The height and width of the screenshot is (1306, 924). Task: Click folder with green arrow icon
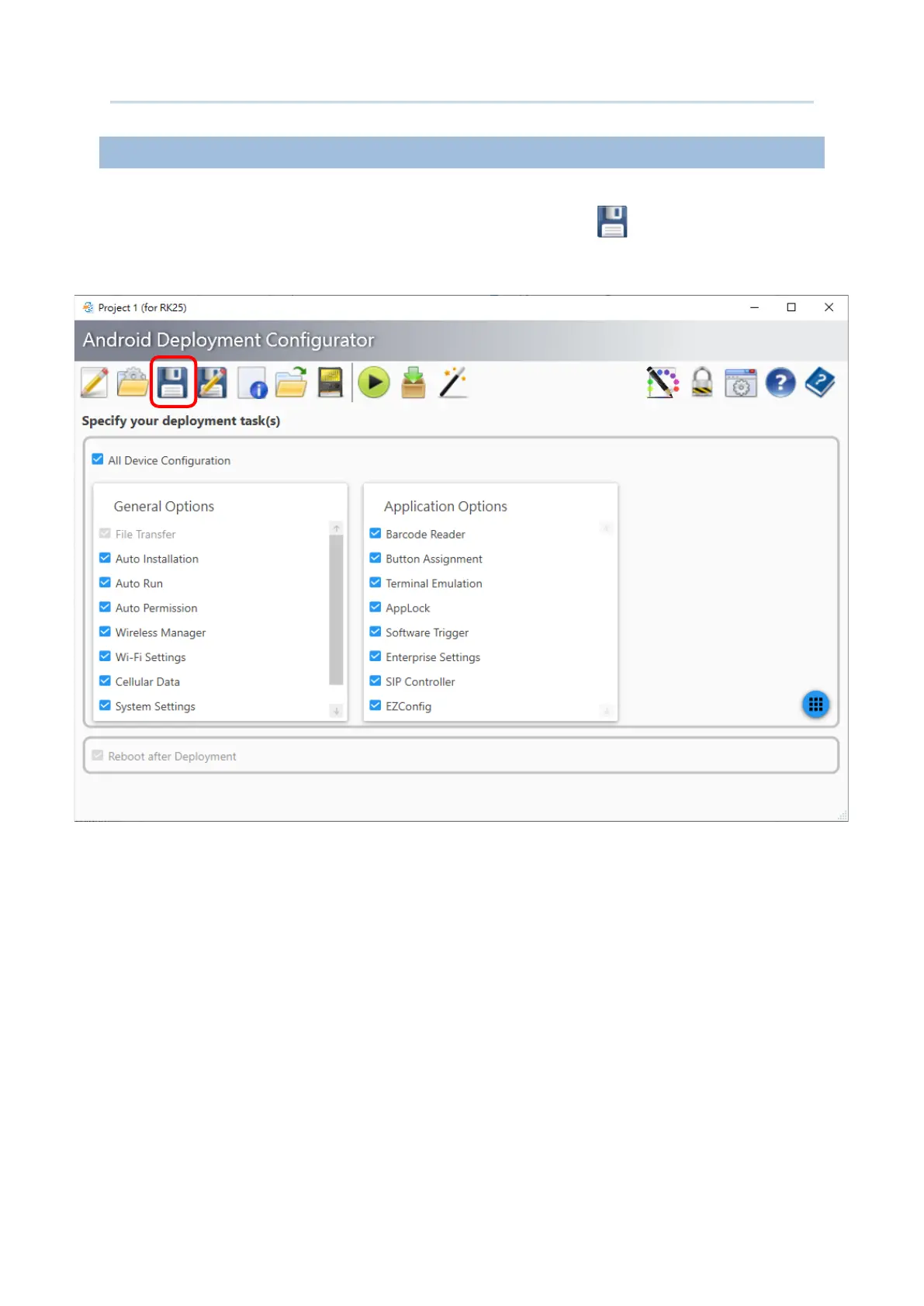tap(292, 383)
